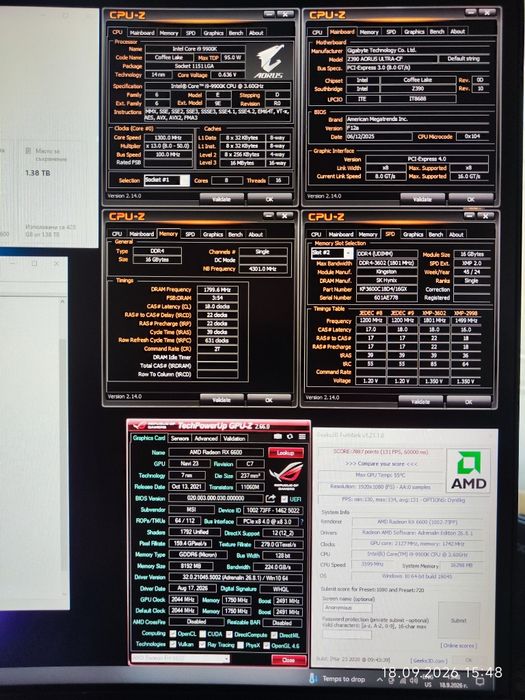This screenshot has width=525, height=700.
Task: Open the GPU-Z hamburger menu
Action: 302,436
